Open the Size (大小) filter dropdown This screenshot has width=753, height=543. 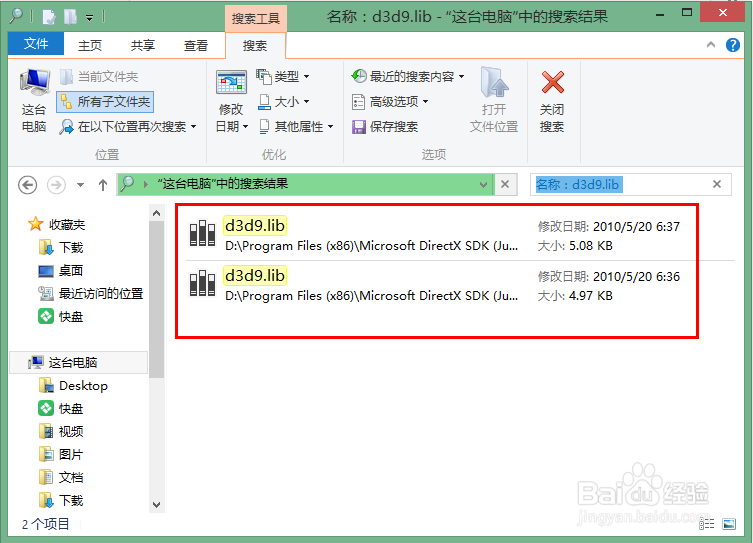pyautogui.click(x=284, y=102)
